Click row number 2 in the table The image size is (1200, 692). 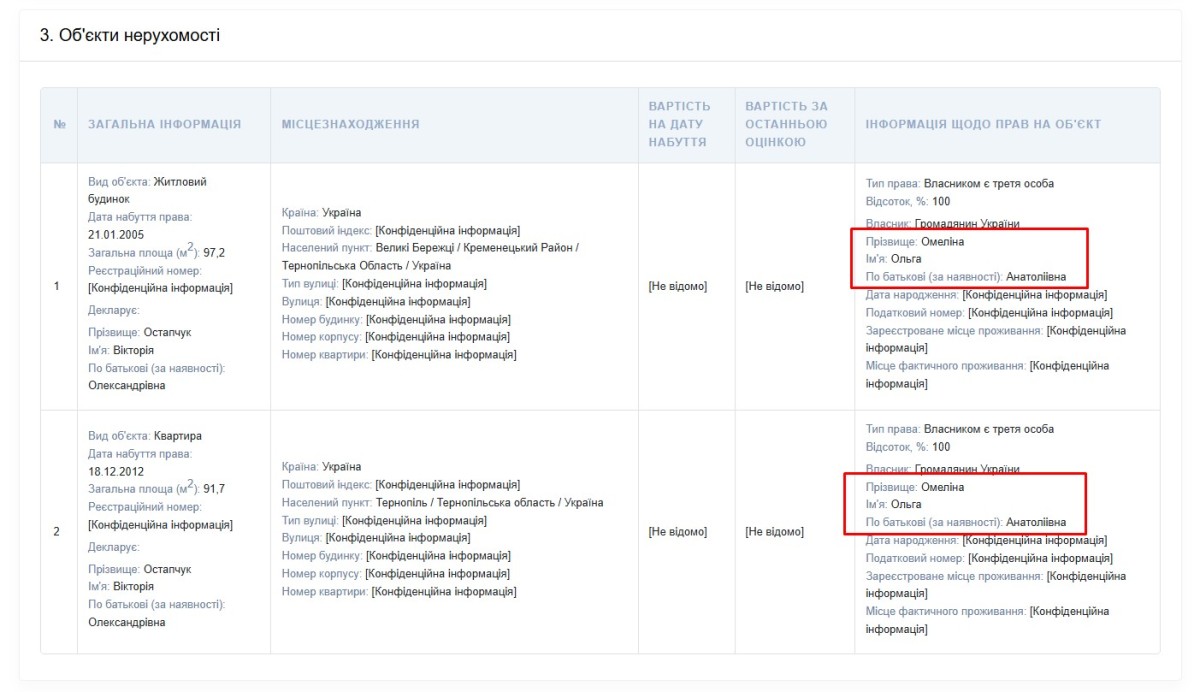pos(56,532)
